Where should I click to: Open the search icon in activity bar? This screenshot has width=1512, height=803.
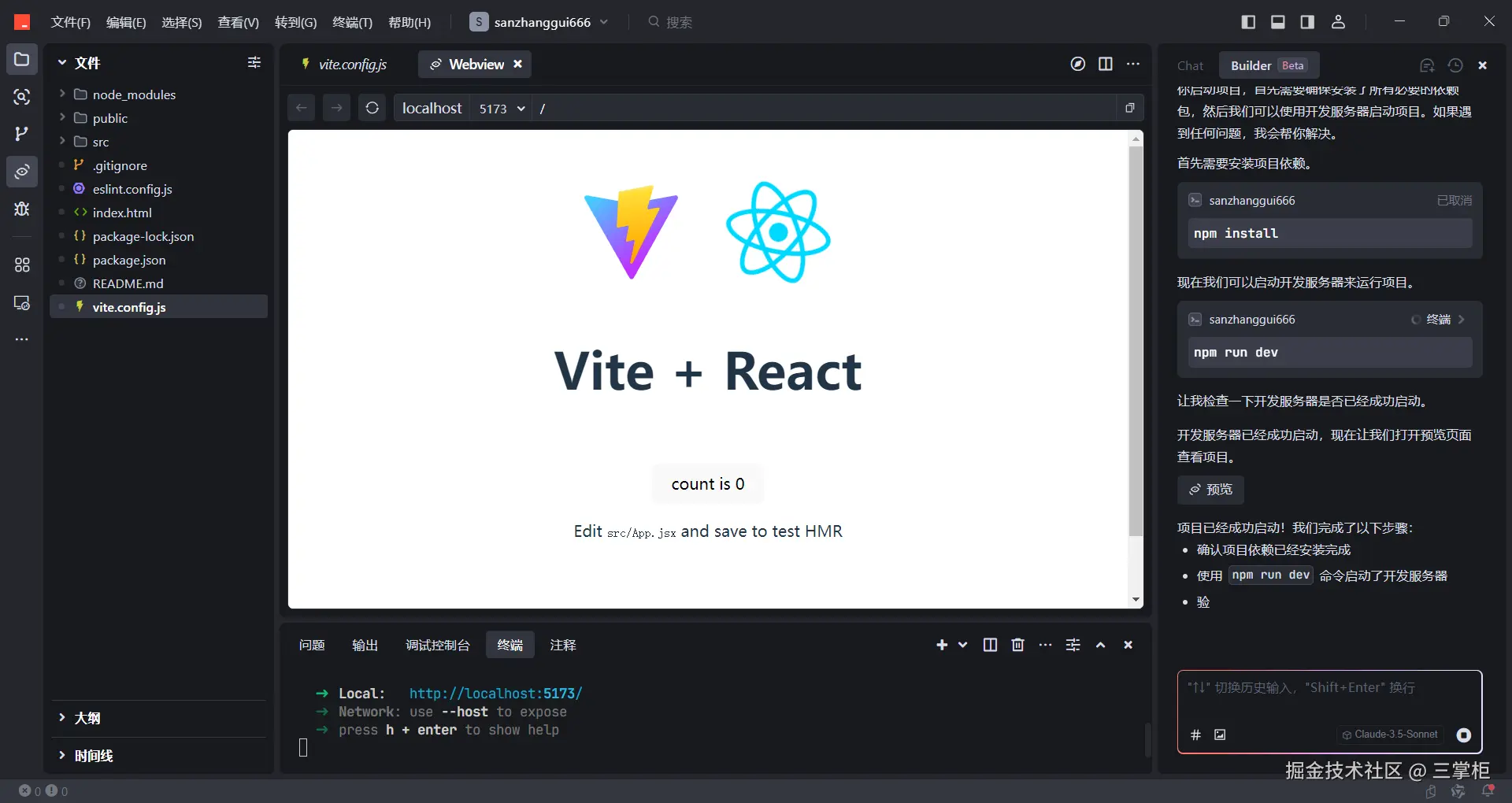point(22,97)
